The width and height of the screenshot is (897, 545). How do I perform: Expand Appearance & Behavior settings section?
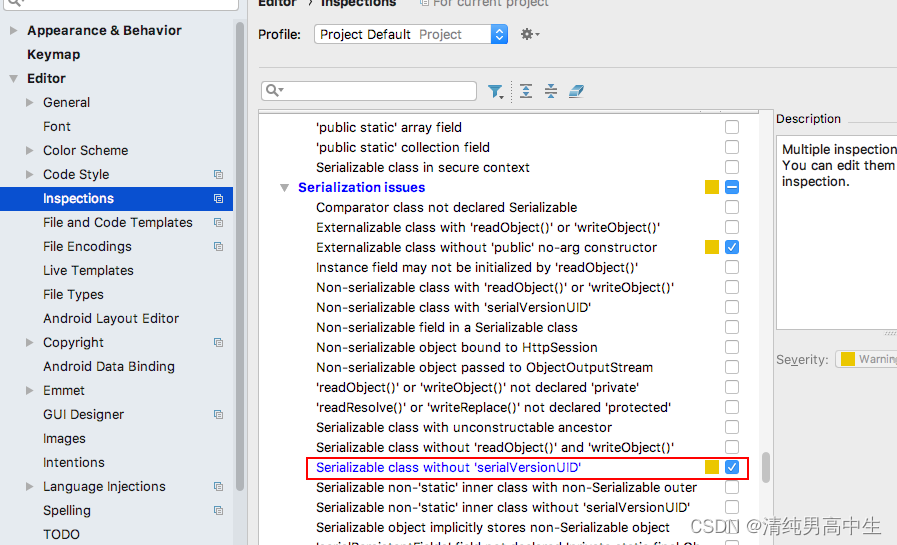click(14, 30)
